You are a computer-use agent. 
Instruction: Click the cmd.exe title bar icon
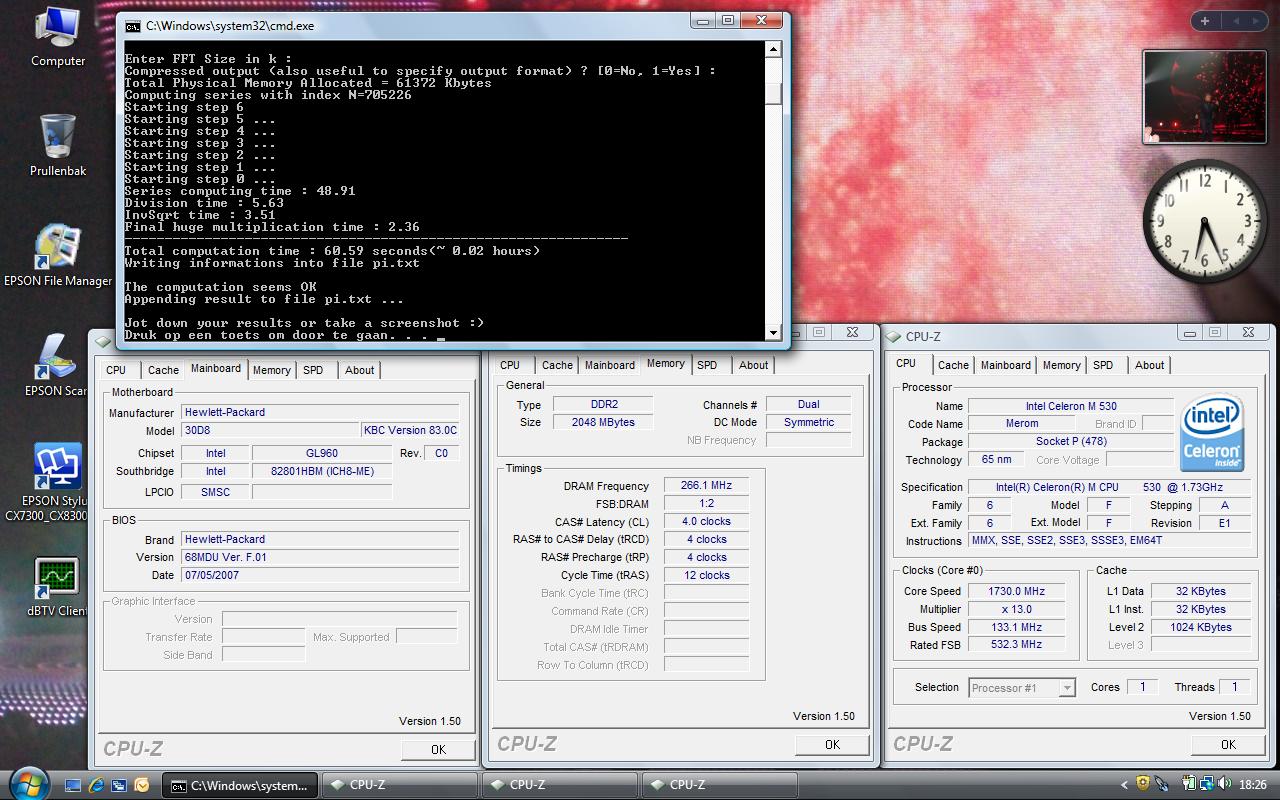pyautogui.click(x=133, y=26)
